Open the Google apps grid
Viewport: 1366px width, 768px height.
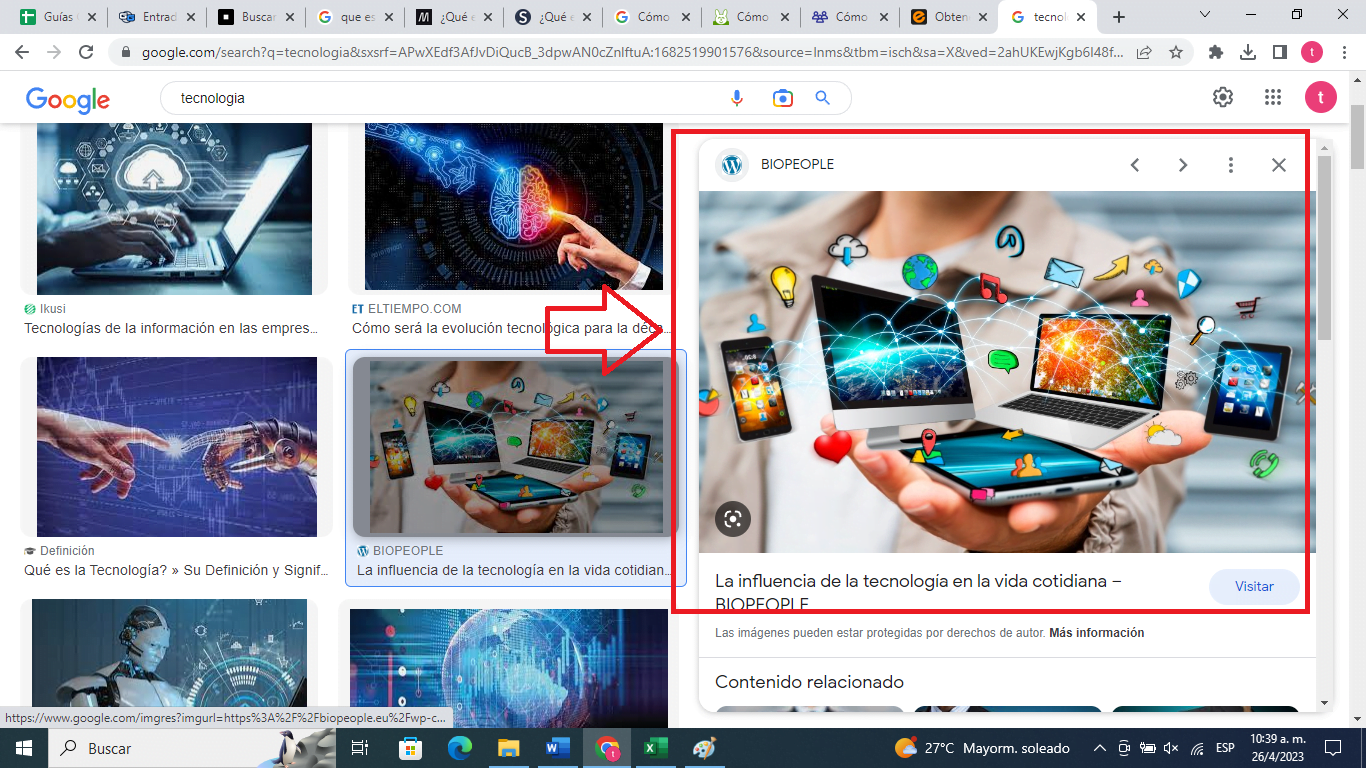tap(1272, 97)
